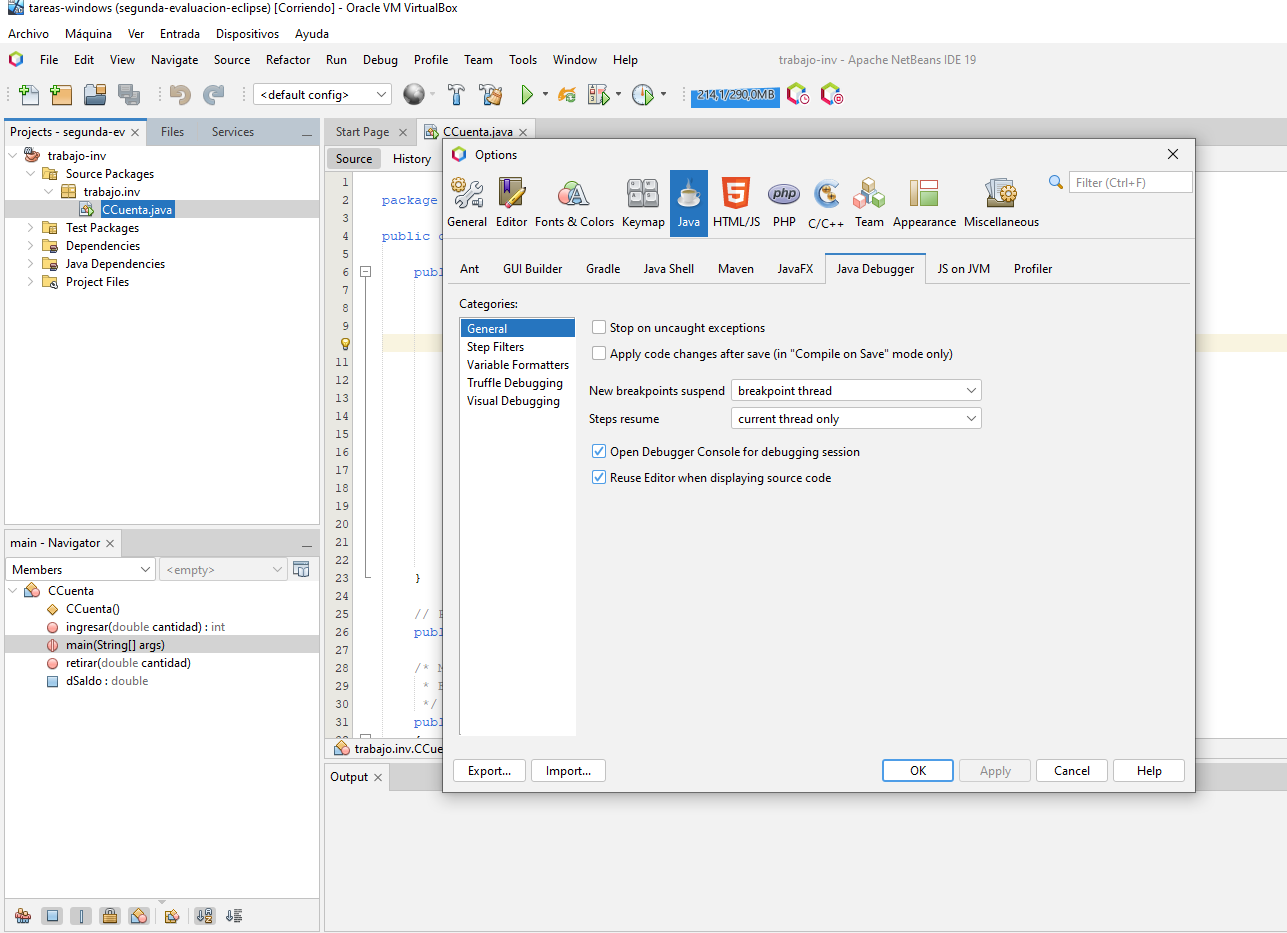This screenshot has width=1287, height=933.
Task: Click the Export... button
Action: (x=489, y=771)
